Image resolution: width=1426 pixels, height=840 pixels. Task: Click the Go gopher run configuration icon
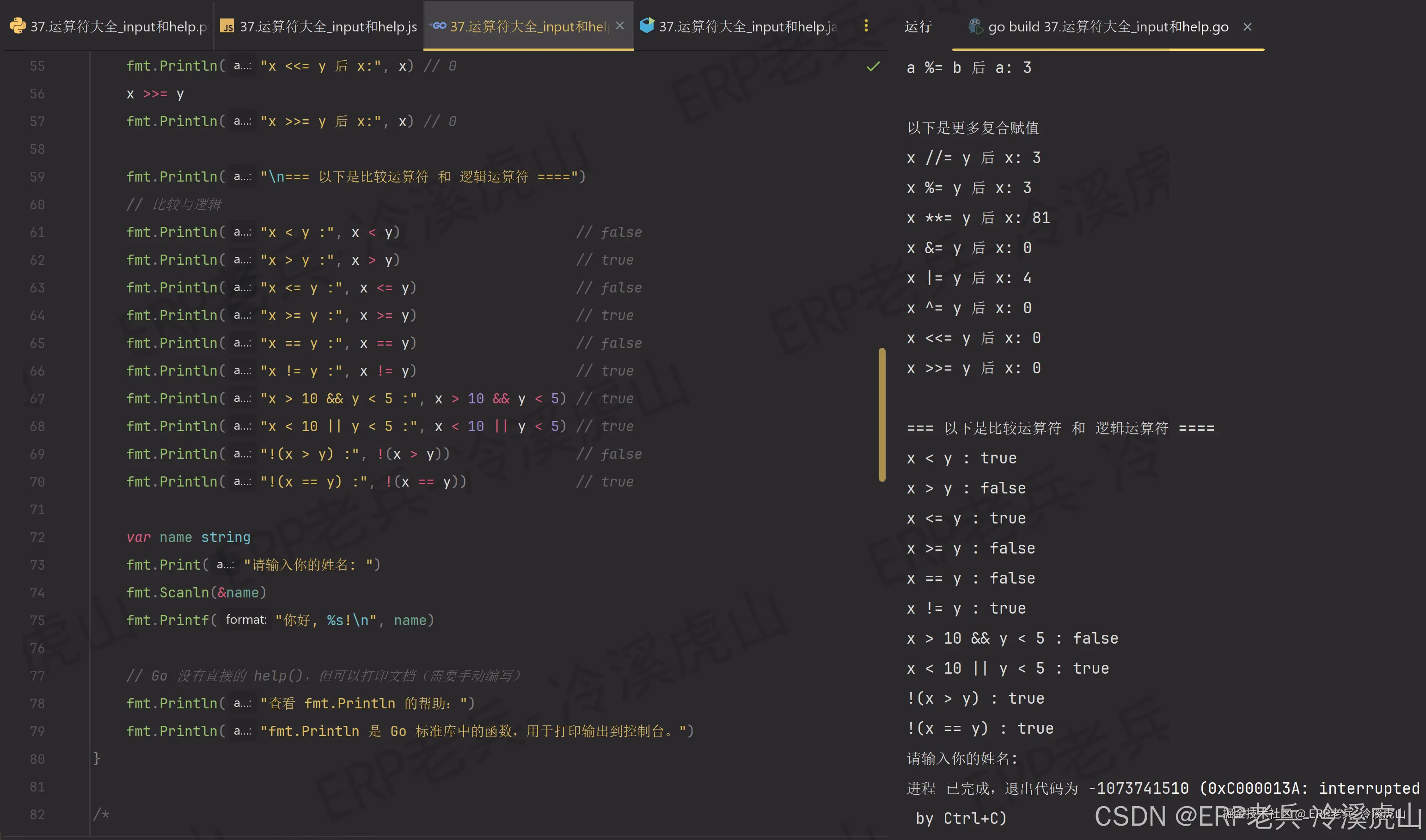click(x=975, y=26)
